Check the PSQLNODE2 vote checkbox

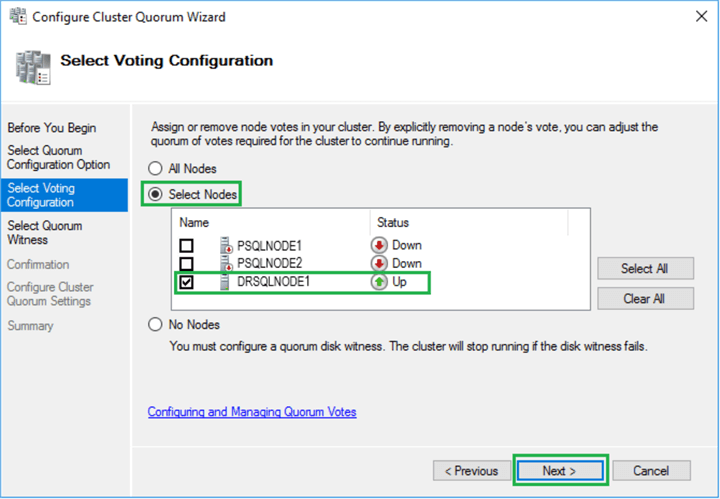point(186,264)
